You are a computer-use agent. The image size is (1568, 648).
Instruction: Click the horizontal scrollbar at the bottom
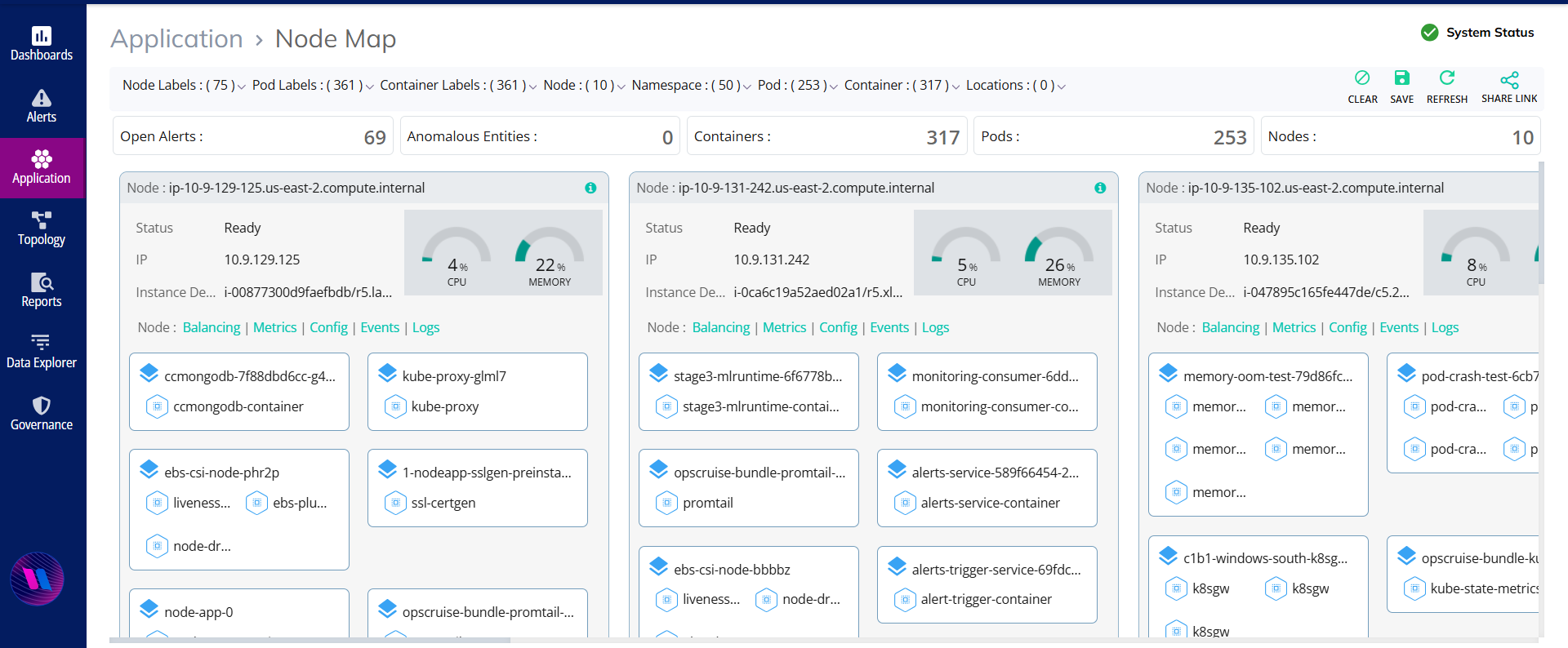[x=310, y=641]
